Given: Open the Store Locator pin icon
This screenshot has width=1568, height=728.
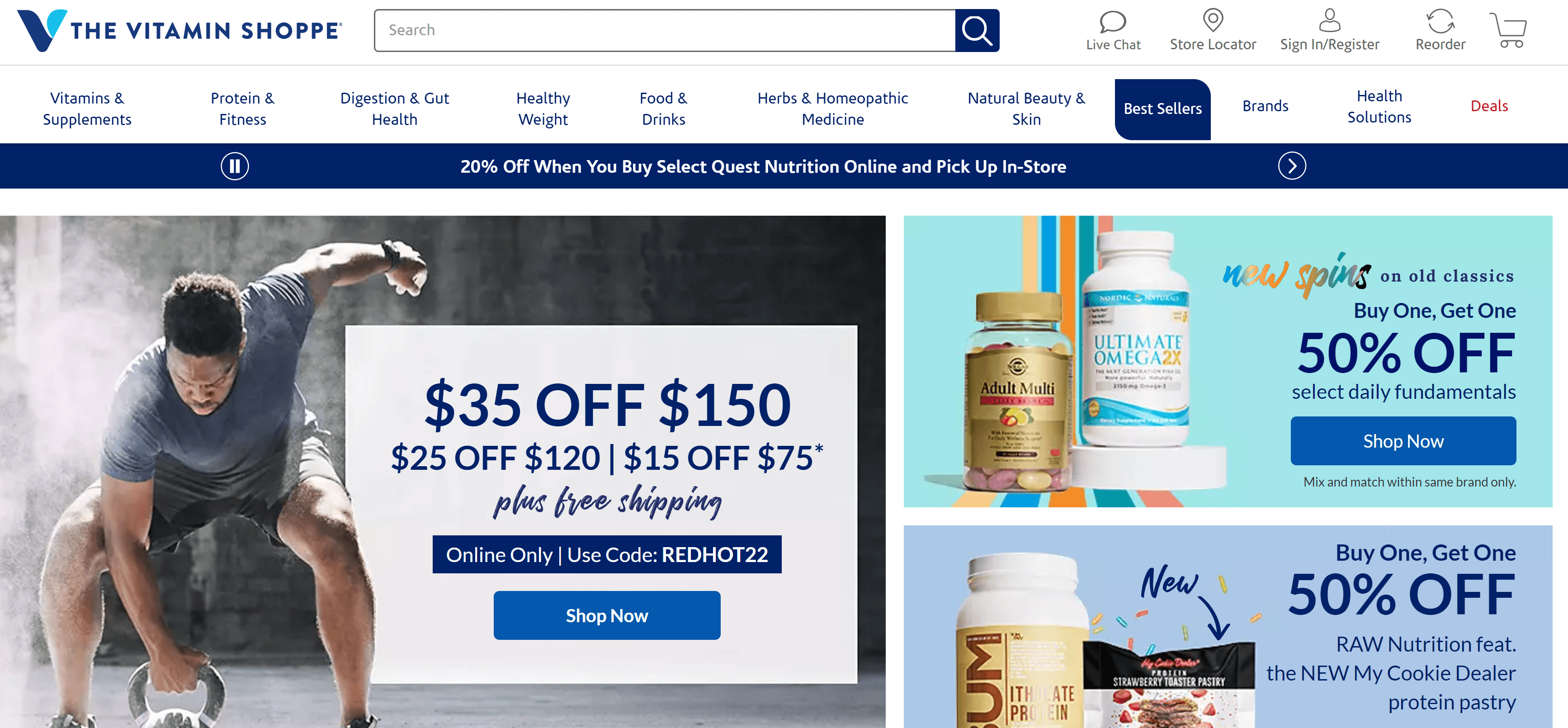Looking at the screenshot, I should pos(1213,20).
